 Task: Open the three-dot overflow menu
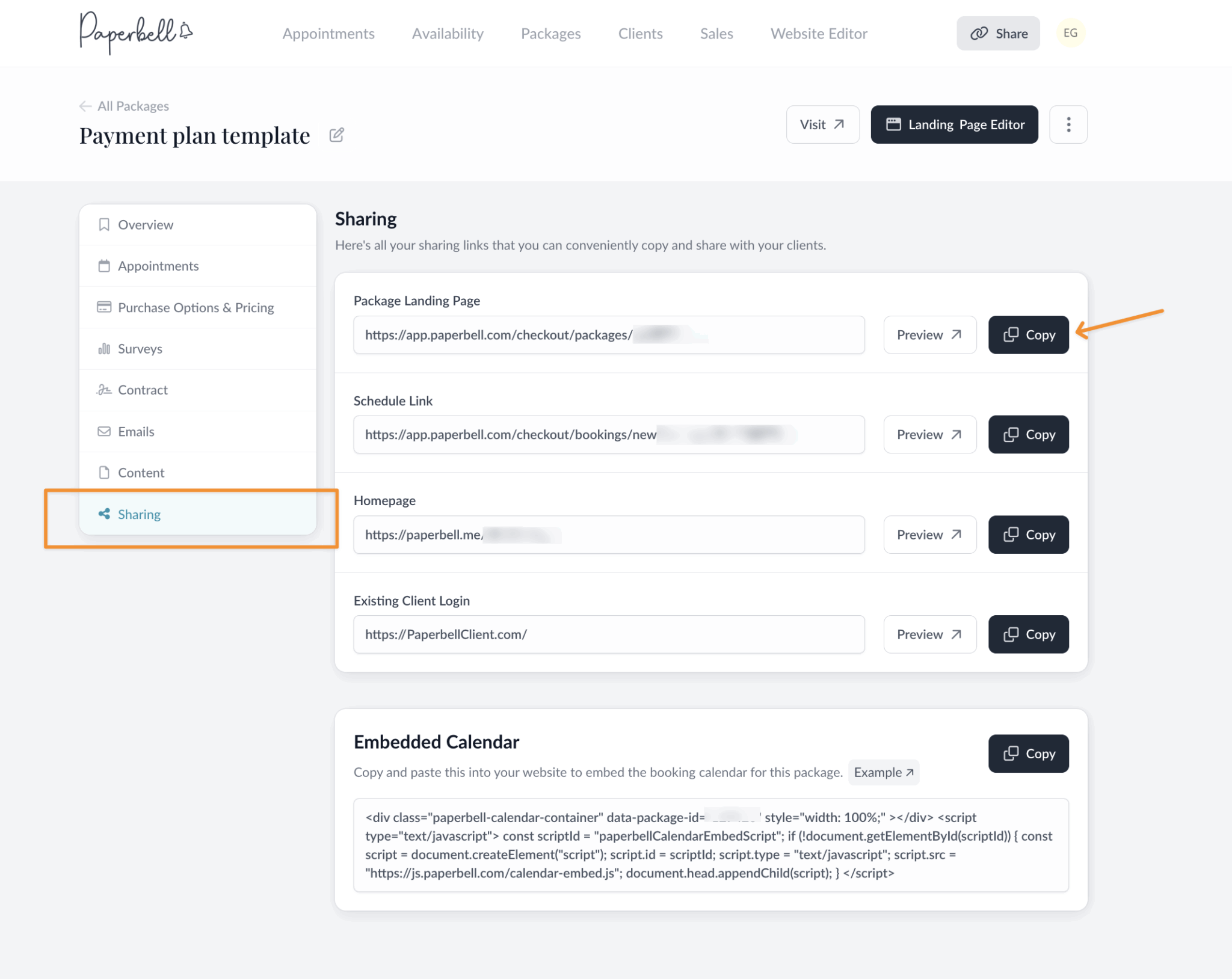tap(1068, 124)
